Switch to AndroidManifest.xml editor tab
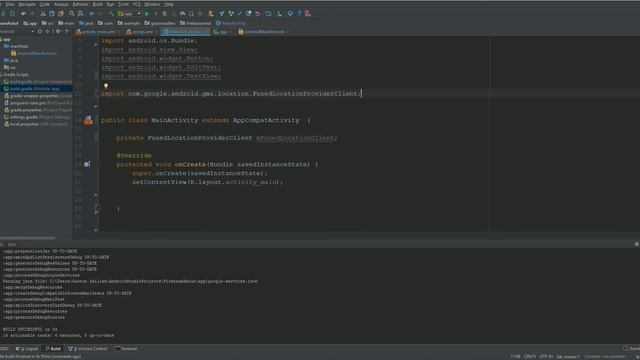Viewport: 640px width, 360px height. [x=262, y=32]
